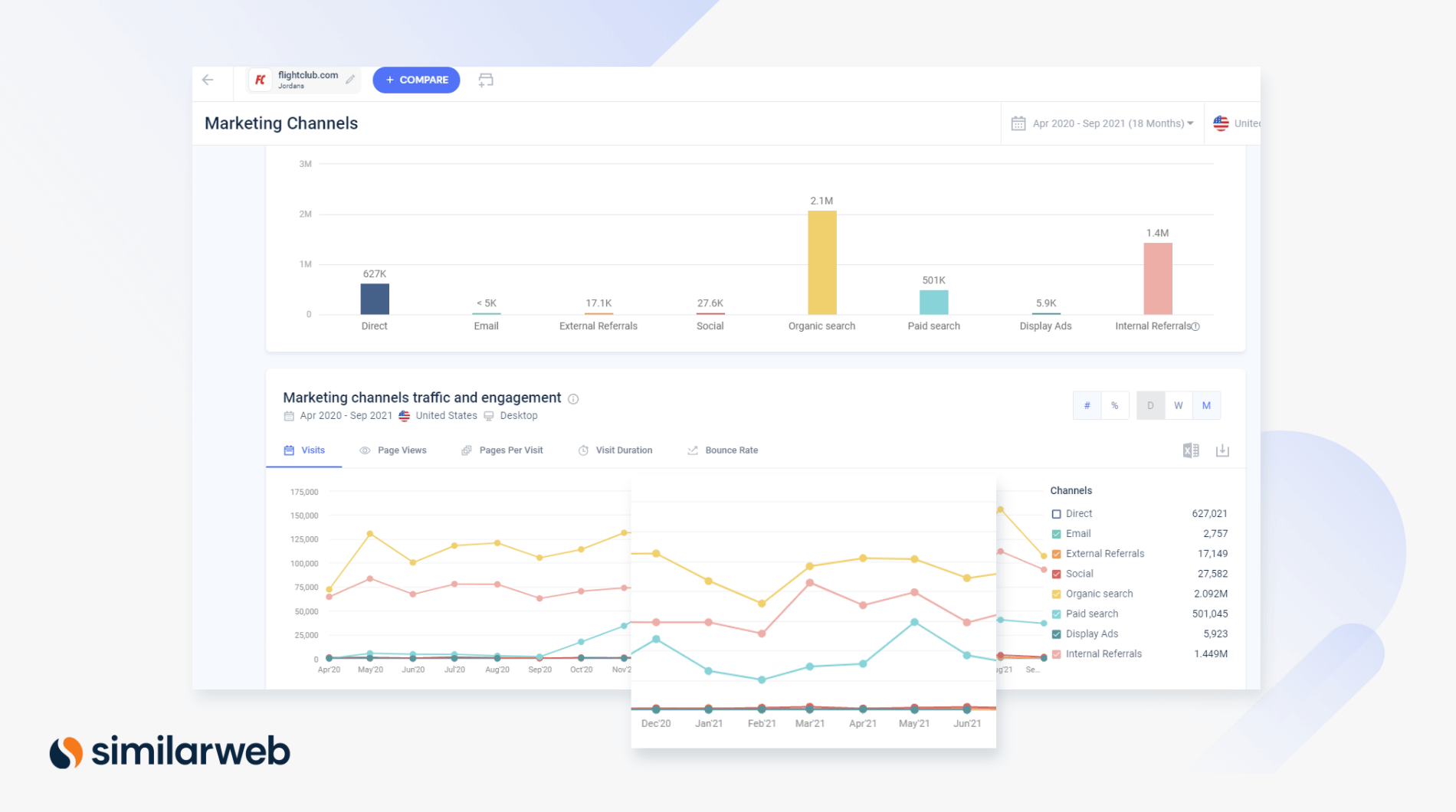The height and width of the screenshot is (812, 1456).
Task: Click the Excel export icon
Action: click(1191, 450)
